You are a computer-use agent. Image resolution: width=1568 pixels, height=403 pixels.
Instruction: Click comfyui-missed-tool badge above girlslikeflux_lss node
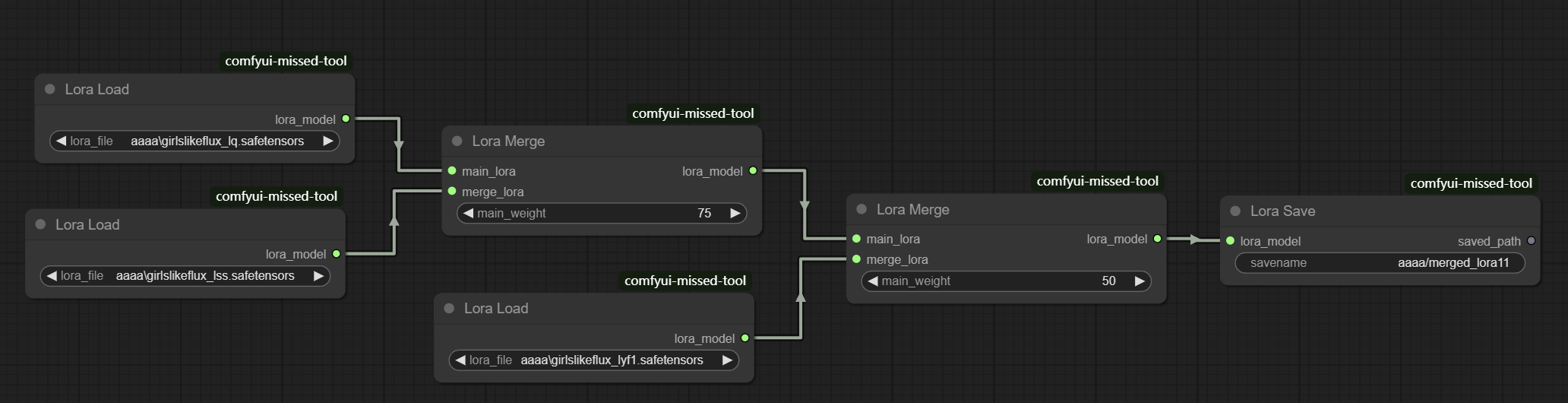pyautogui.click(x=277, y=196)
